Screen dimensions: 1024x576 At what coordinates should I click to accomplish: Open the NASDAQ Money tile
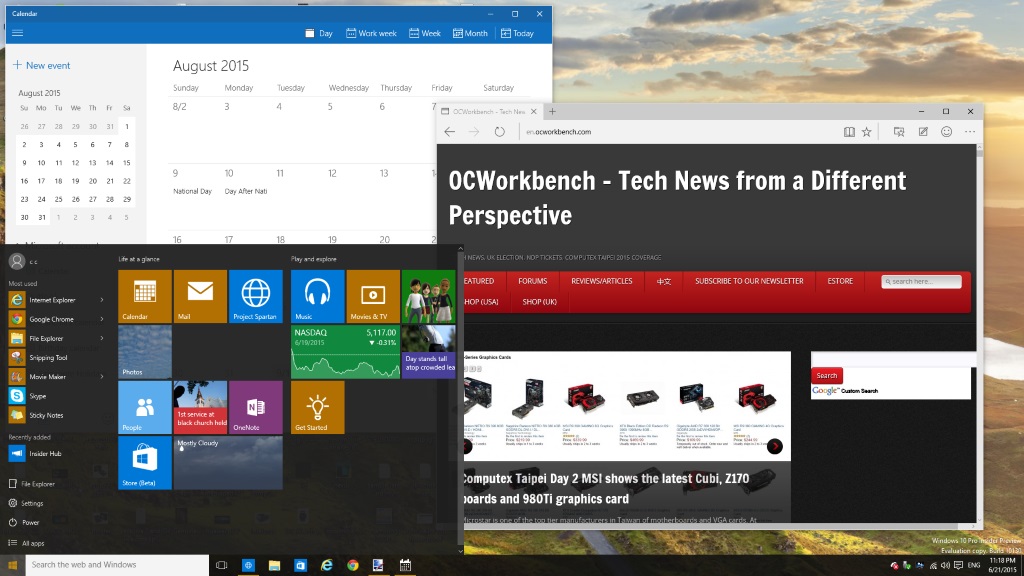pos(345,352)
